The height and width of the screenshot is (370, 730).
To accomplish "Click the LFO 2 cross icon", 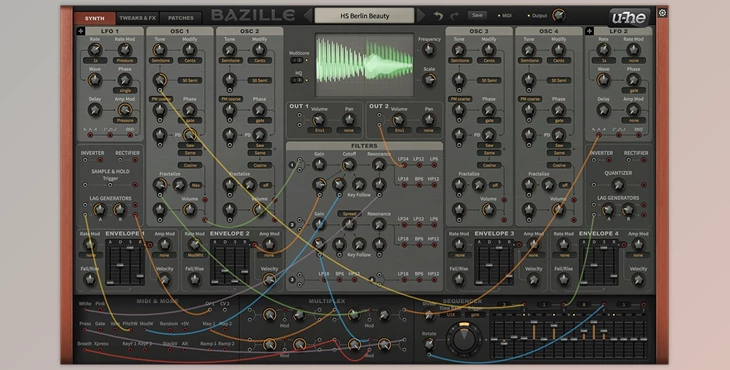I will click(x=589, y=31).
